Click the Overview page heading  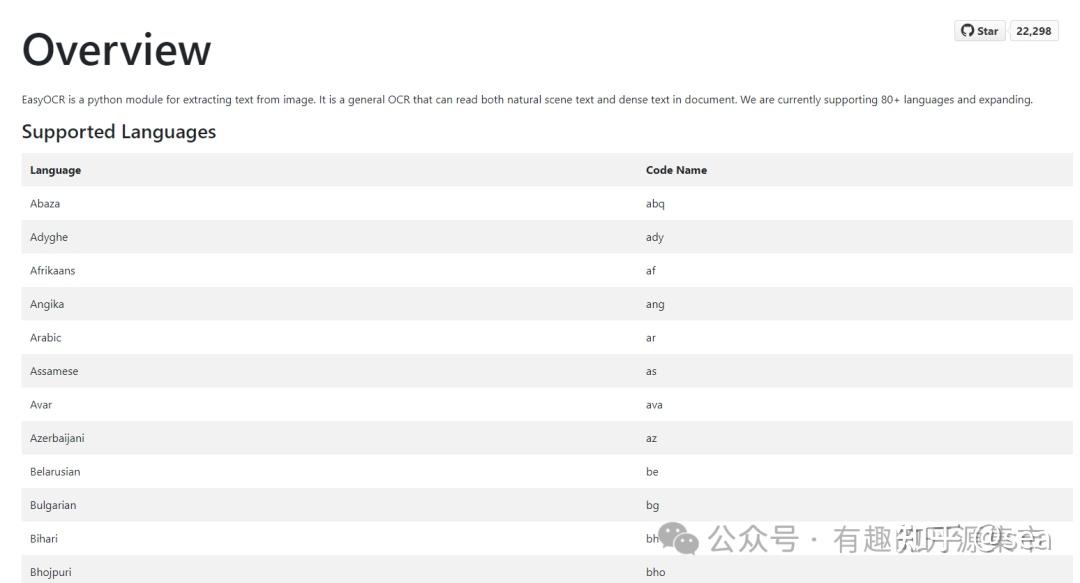[117, 48]
